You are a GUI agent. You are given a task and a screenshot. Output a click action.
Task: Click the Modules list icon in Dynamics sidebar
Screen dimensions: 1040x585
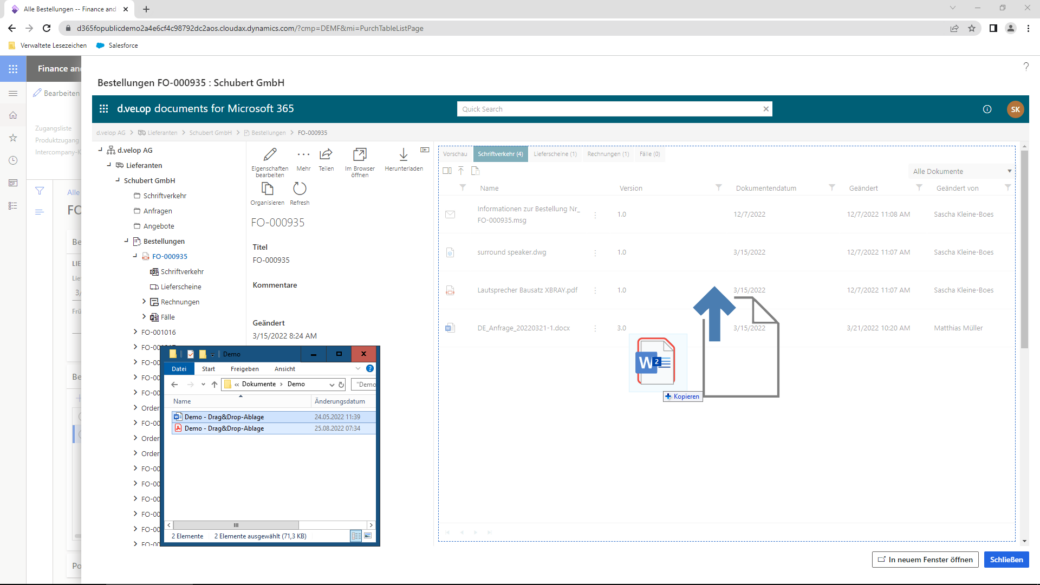click(13, 206)
